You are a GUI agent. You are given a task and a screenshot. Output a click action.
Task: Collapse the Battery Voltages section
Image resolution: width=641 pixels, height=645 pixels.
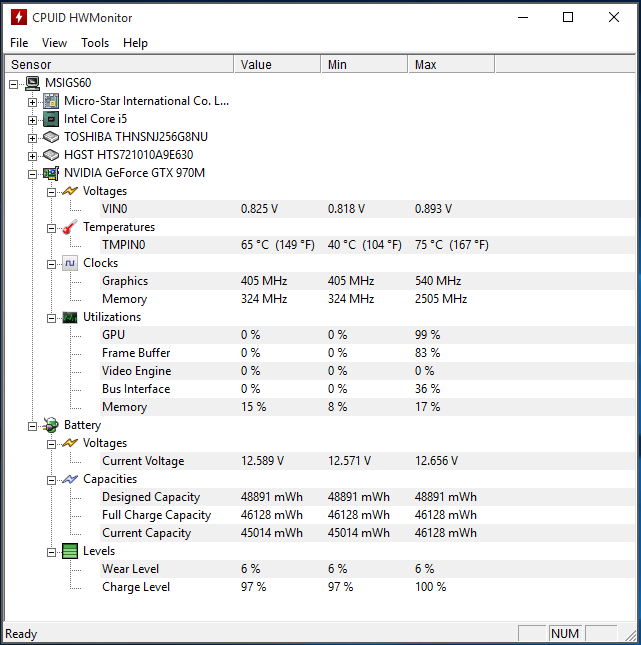click(x=51, y=445)
